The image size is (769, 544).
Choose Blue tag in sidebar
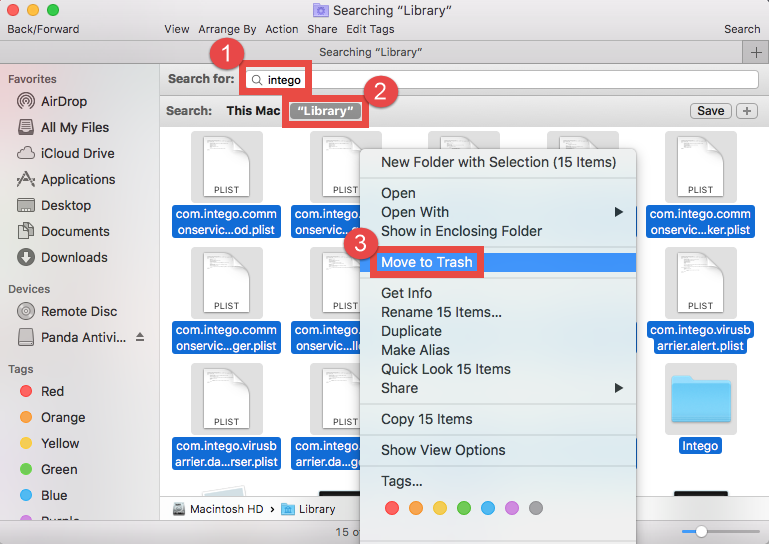coord(43,495)
